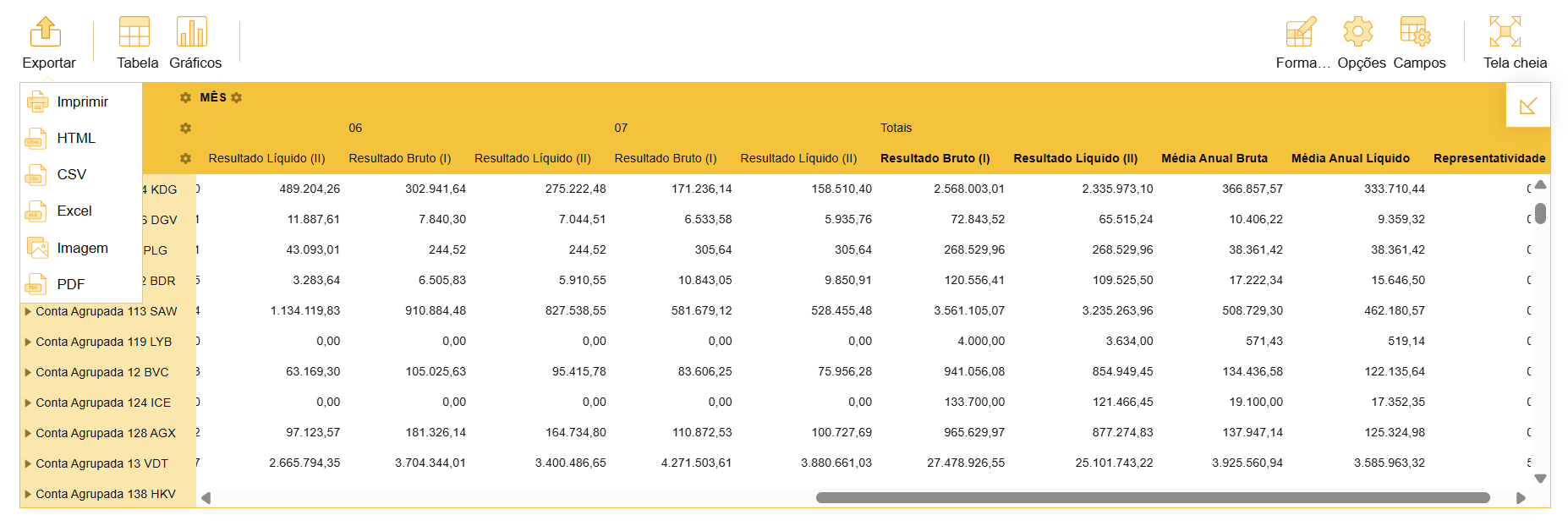Image resolution: width=1568 pixels, height=526 pixels.
Task: Expand Conta Agrupada 128 AGX row
Action: [29, 433]
